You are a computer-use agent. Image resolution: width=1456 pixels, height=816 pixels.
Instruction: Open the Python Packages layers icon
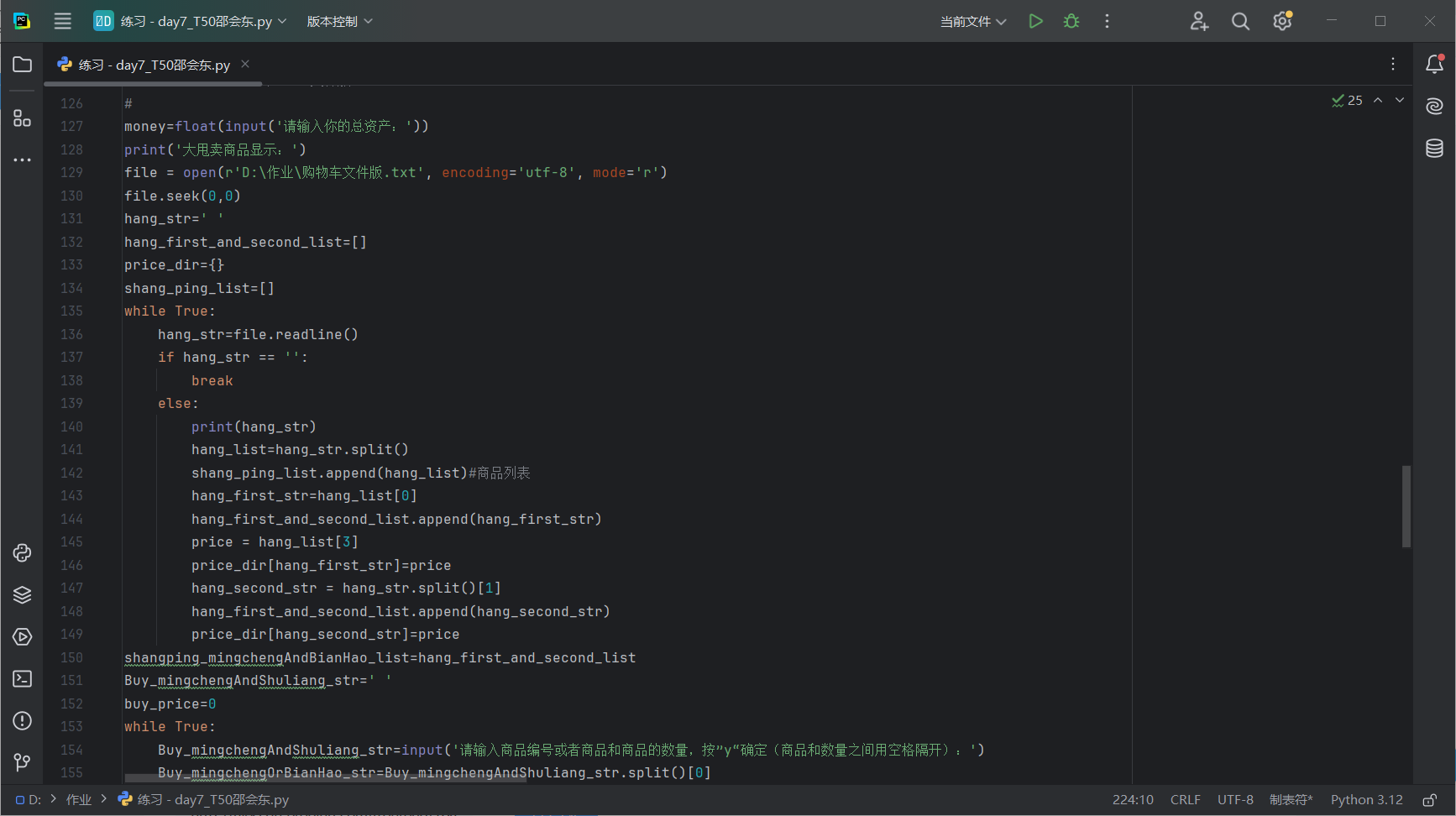click(23, 594)
